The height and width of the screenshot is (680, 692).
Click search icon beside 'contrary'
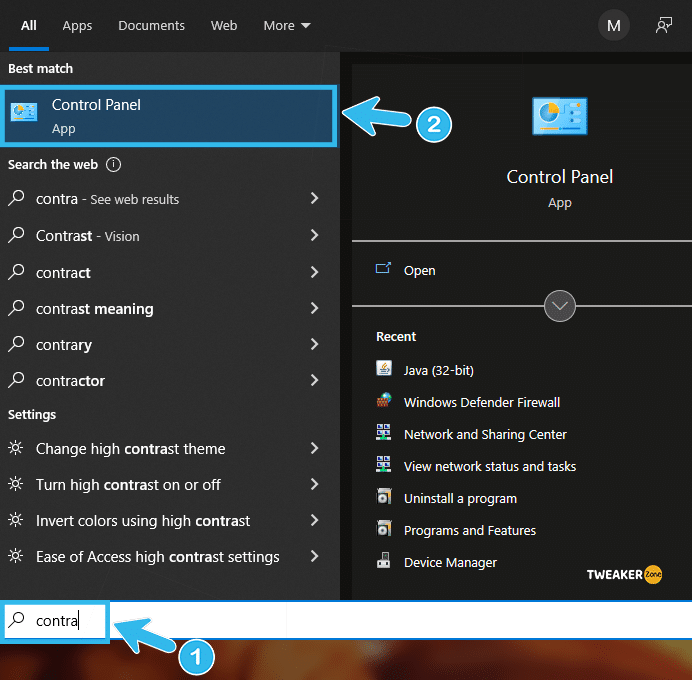pyautogui.click(x=16, y=344)
